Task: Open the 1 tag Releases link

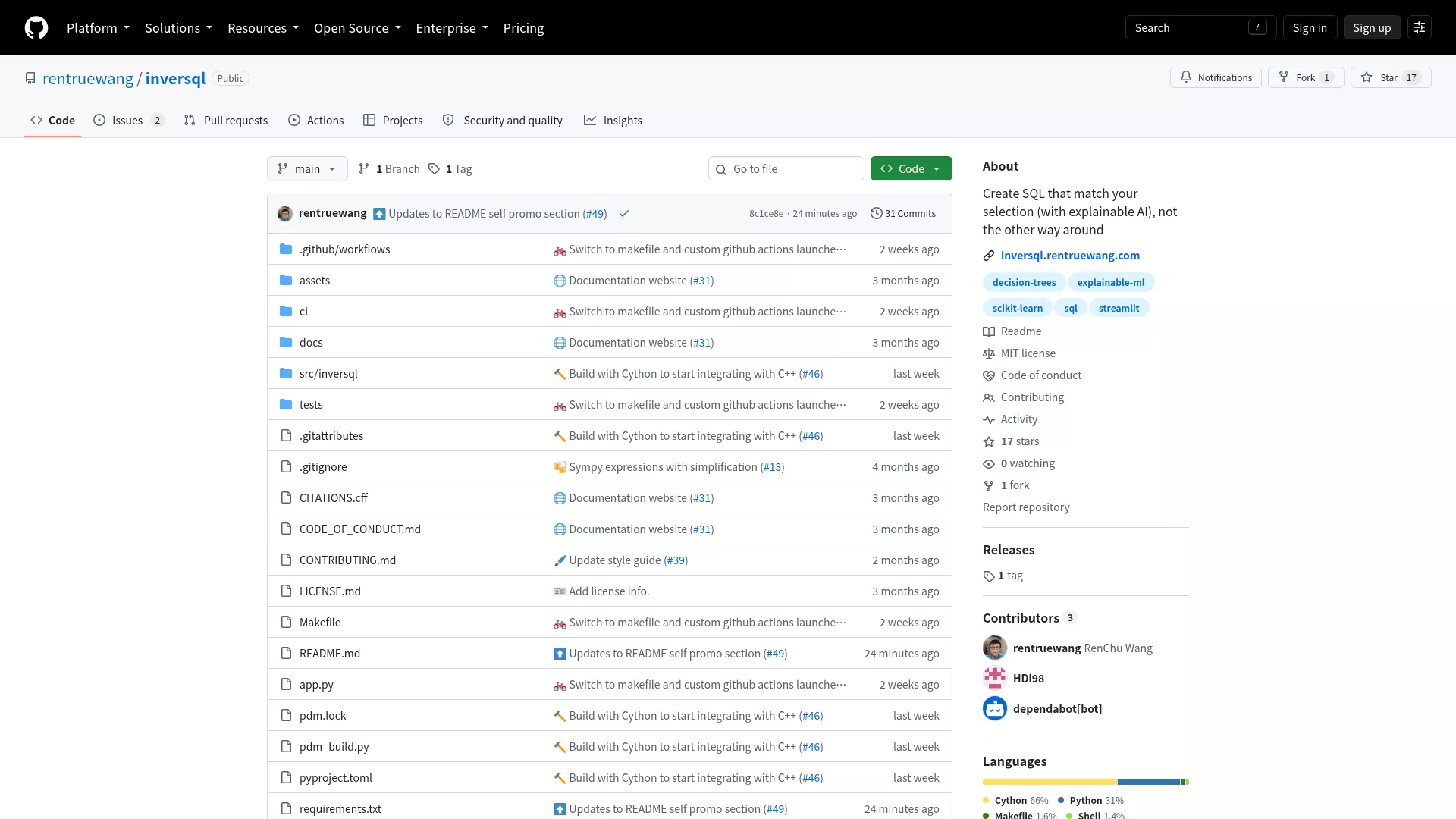Action: click(x=1003, y=576)
